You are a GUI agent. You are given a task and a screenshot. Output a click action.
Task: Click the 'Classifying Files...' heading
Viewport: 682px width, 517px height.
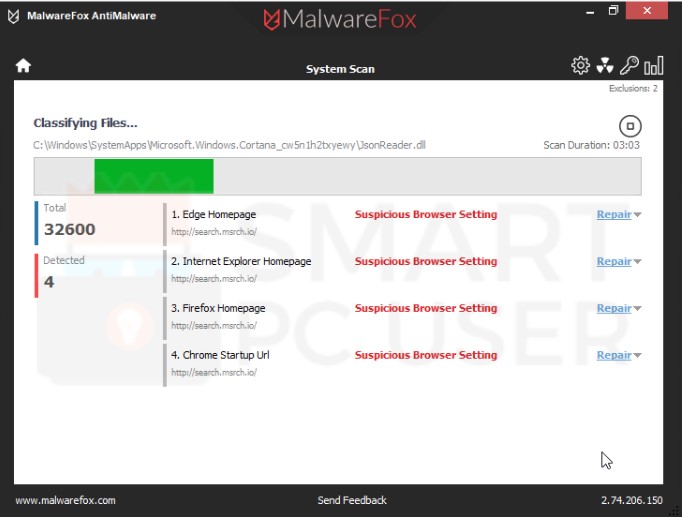[x=85, y=123]
